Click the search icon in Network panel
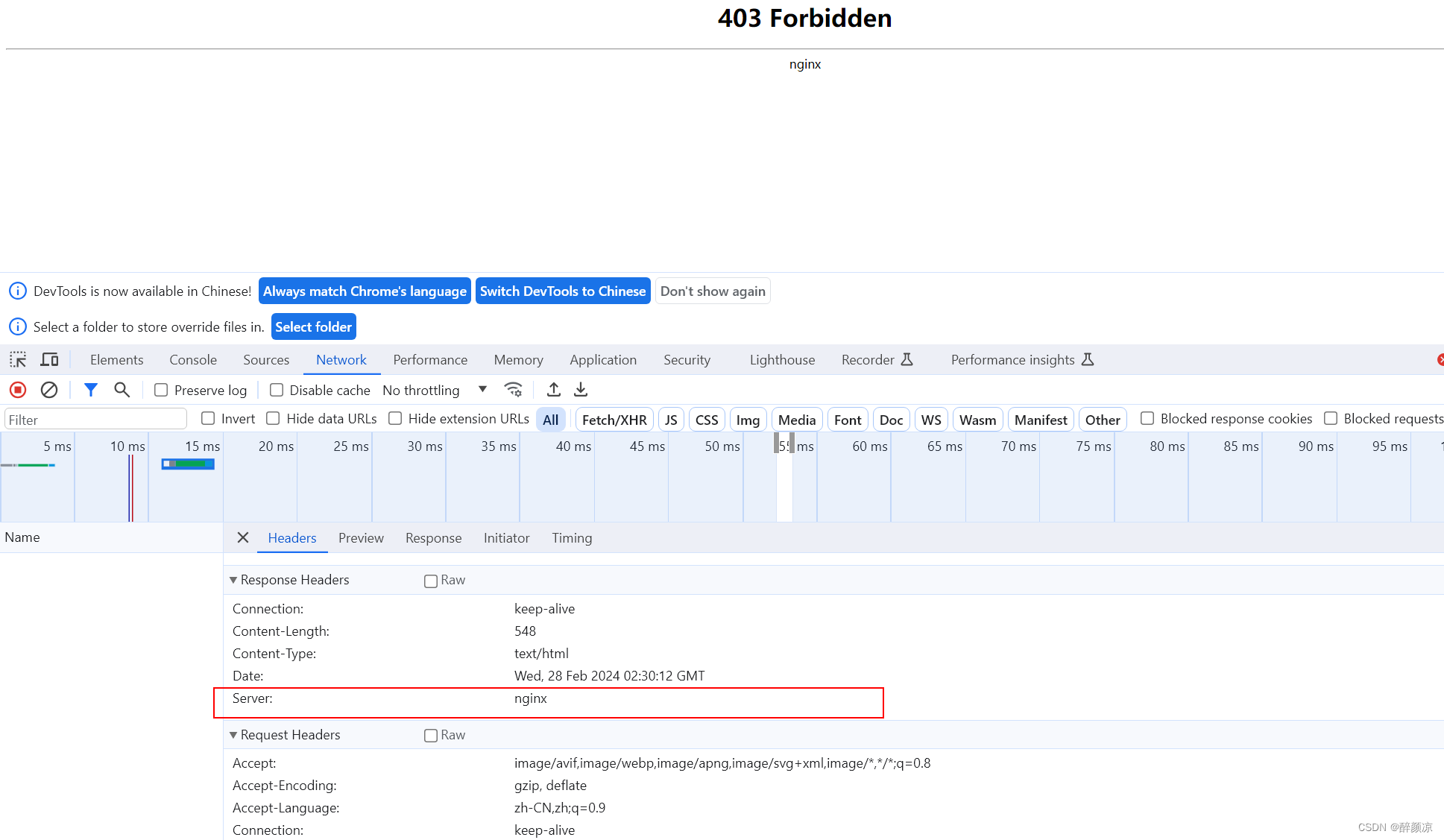 click(x=121, y=390)
